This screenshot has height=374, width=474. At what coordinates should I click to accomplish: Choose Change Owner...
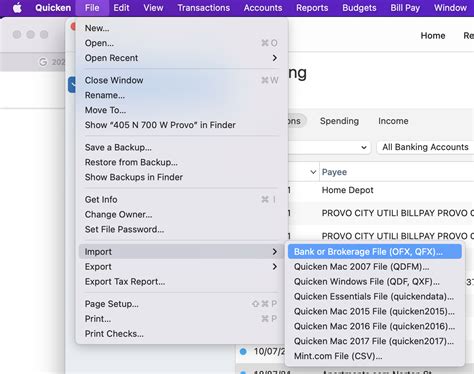pos(182,214)
